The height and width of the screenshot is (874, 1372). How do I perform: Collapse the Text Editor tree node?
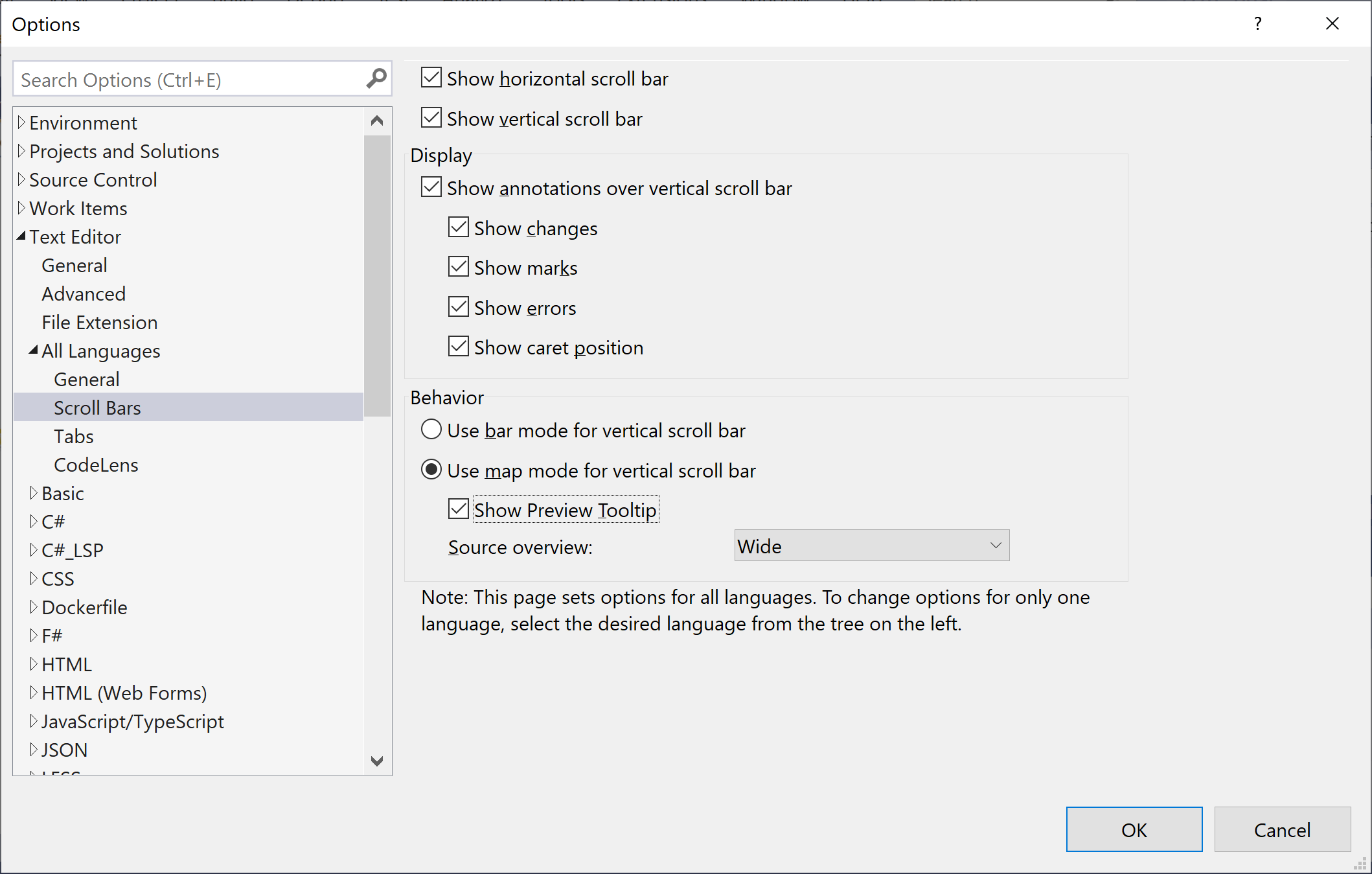click(x=21, y=236)
